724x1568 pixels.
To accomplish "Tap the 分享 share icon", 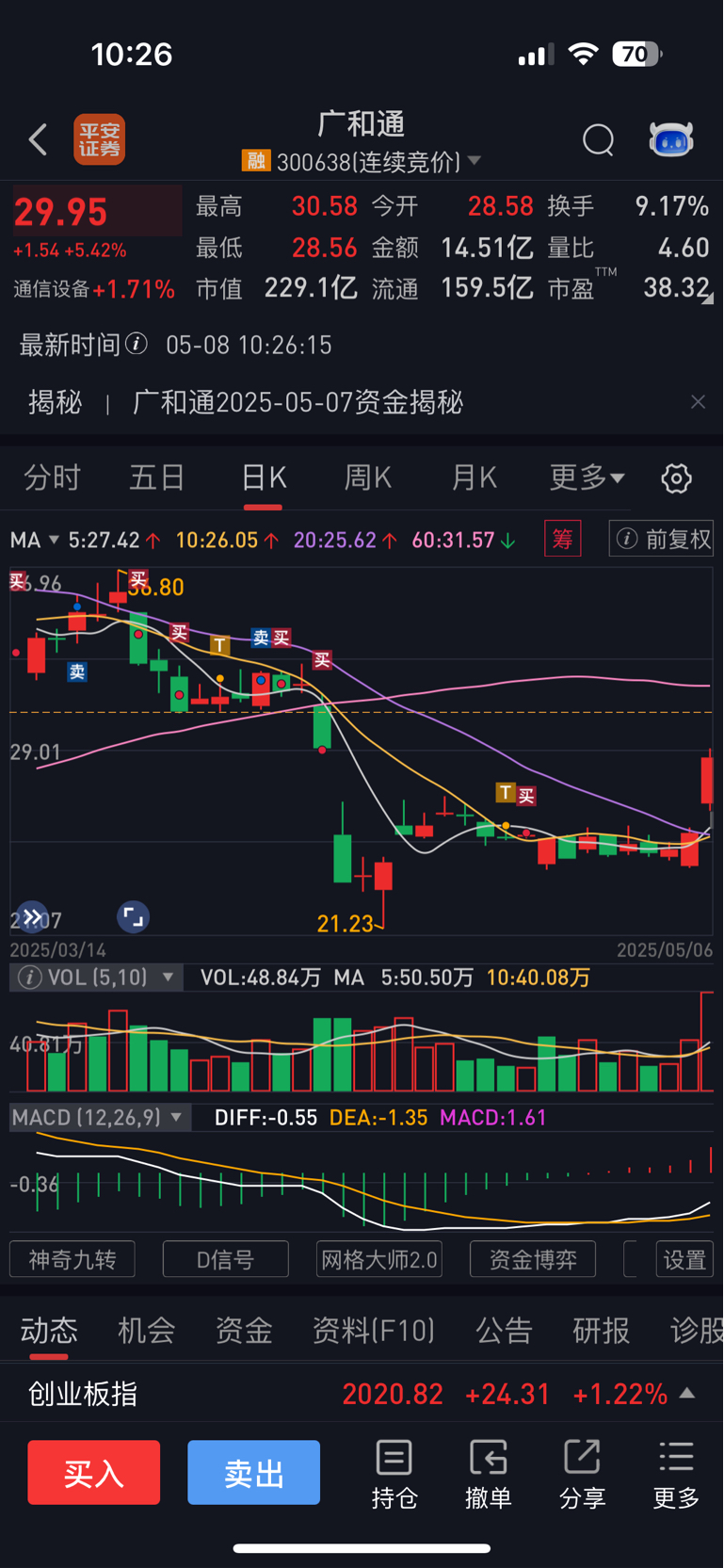I will [x=582, y=1474].
